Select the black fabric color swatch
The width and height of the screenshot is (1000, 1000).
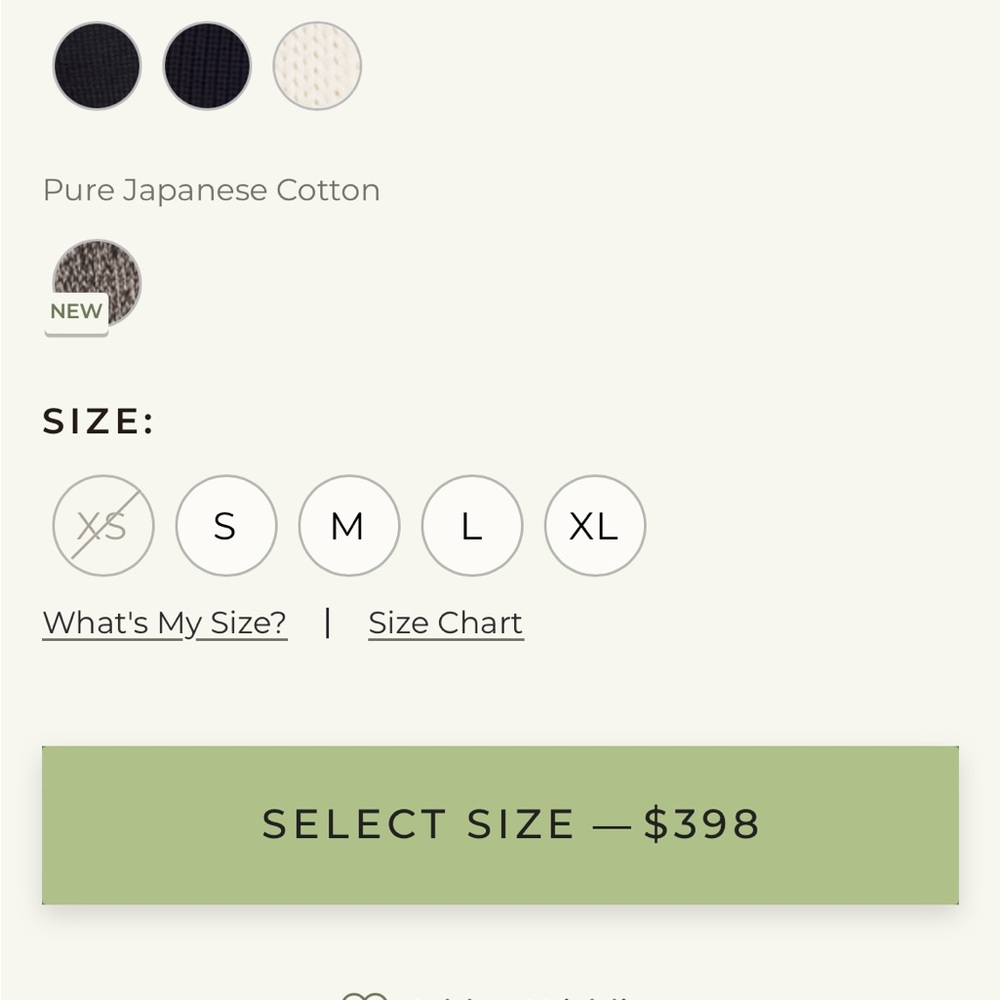[x=97, y=66]
